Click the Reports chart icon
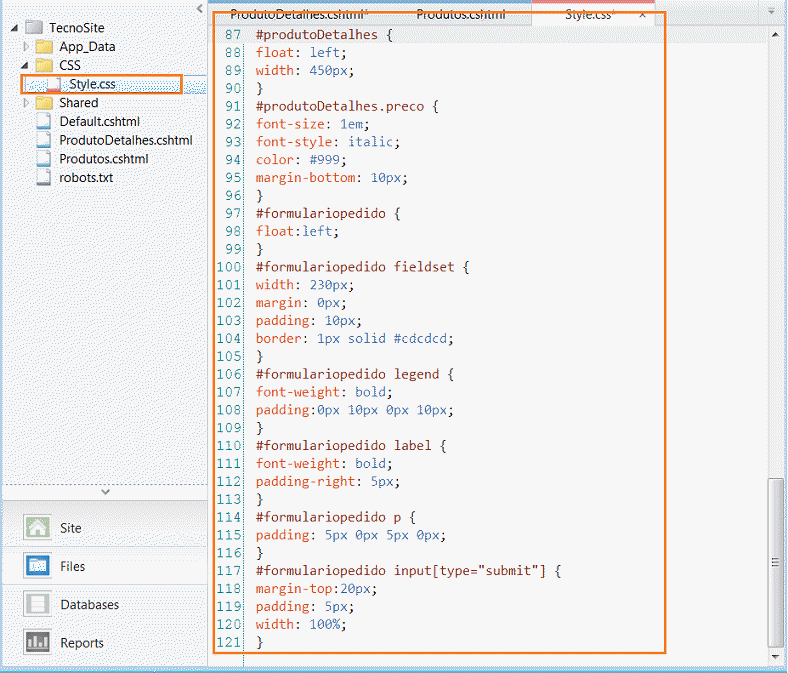Screen dimensions: 788x673 click(x=37, y=642)
